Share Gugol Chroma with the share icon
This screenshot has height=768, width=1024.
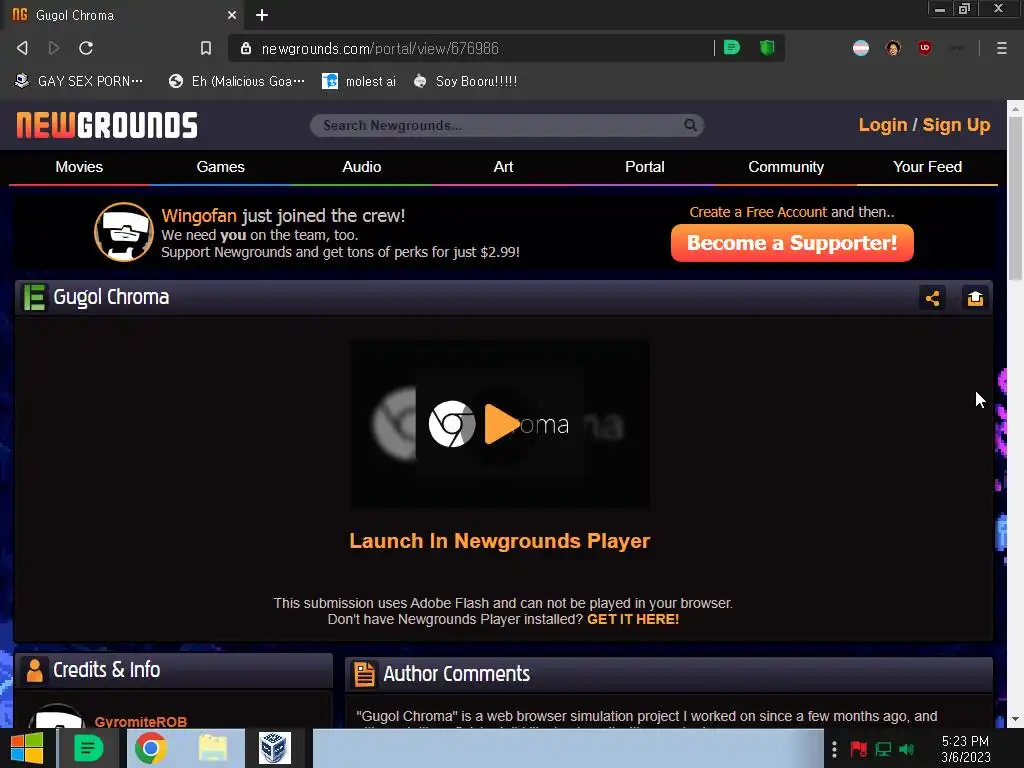tap(932, 298)
